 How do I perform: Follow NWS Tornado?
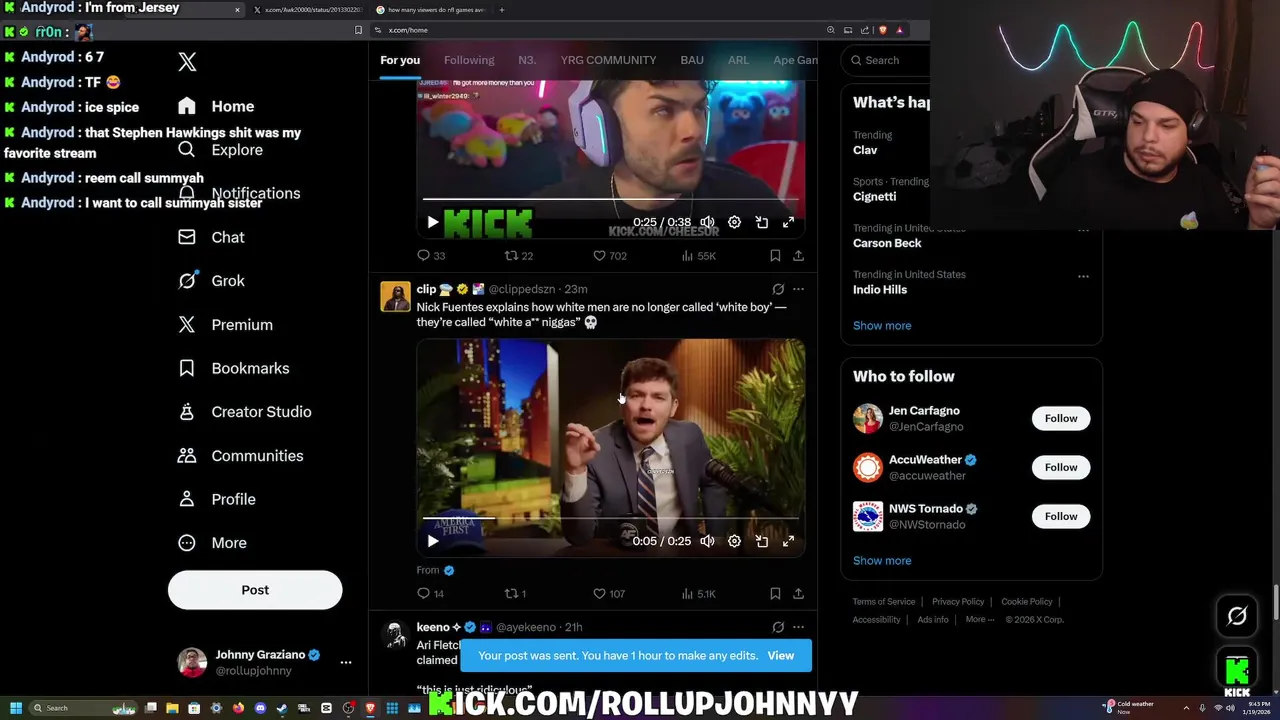point(1061,516)
